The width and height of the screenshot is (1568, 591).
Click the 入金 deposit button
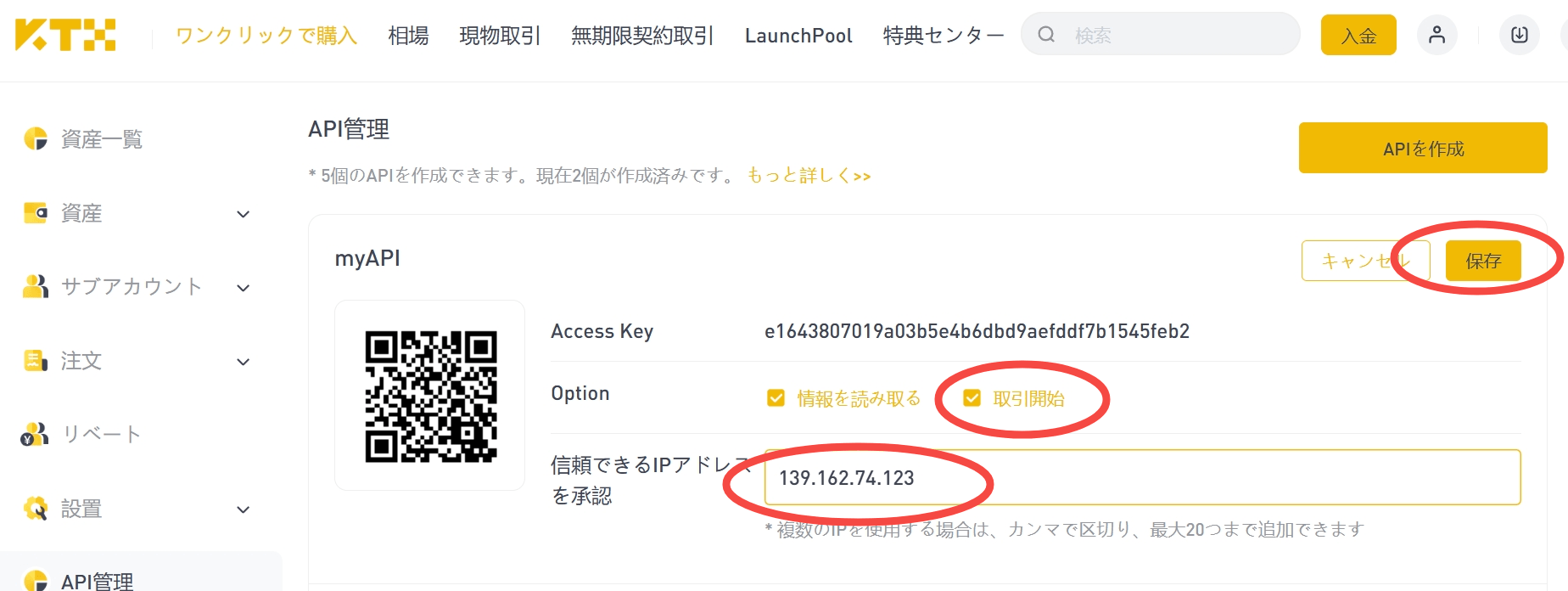click(x=1358, y=35)
